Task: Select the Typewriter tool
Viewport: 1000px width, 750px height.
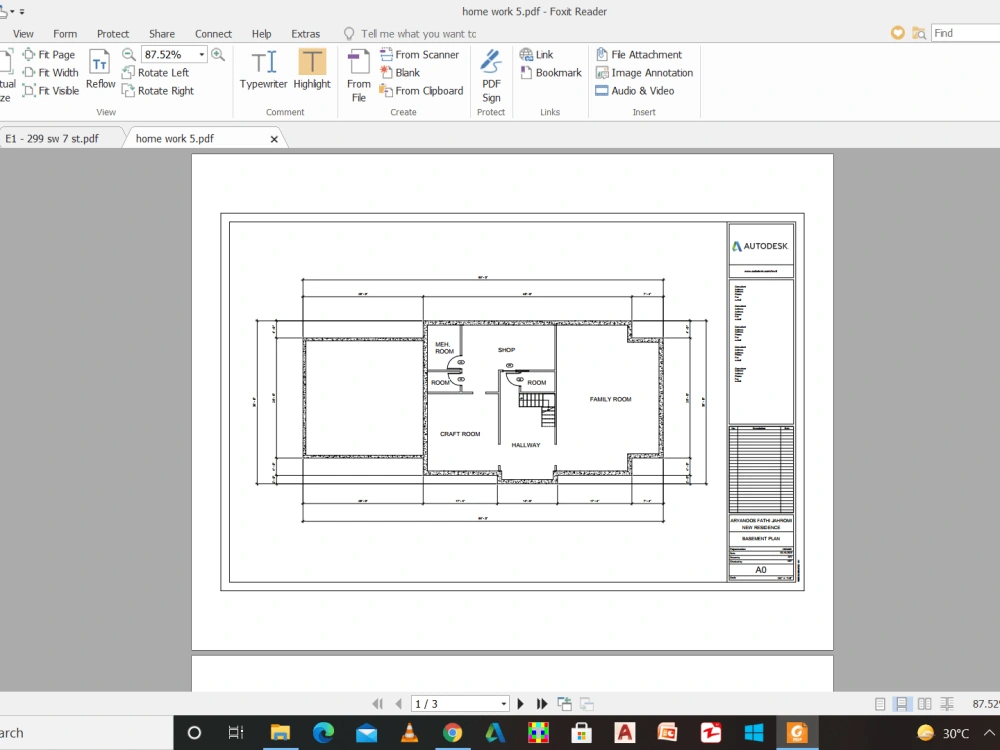Action: pos(263,70)
